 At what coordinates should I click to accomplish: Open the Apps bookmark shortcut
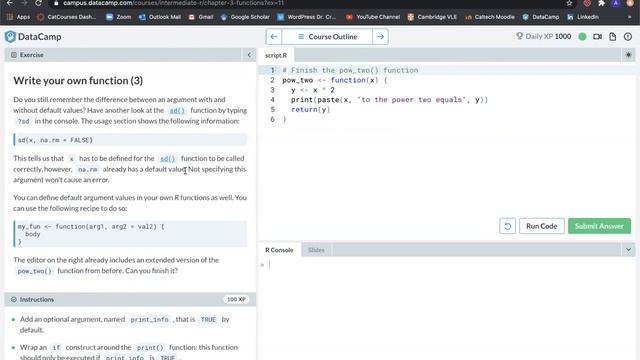click(19, 17)
